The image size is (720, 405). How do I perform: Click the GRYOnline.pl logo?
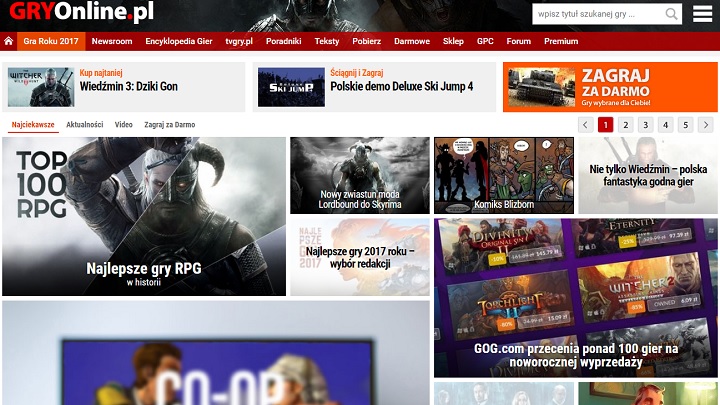coord(81,13)
